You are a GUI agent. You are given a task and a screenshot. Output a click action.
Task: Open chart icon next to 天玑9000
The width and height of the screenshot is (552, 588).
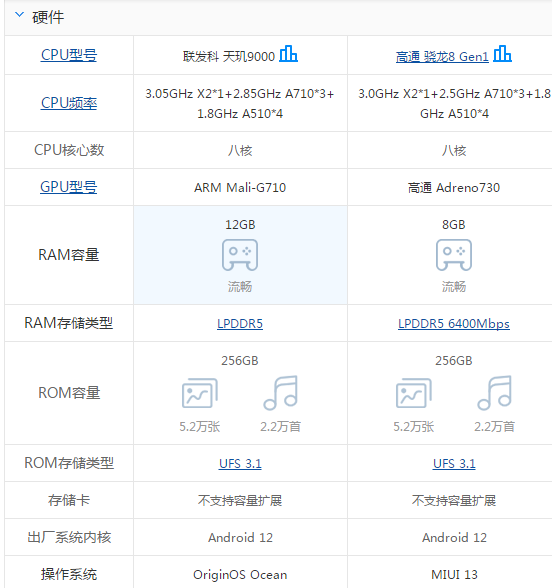pyautogui.click(x=288, y=54)
